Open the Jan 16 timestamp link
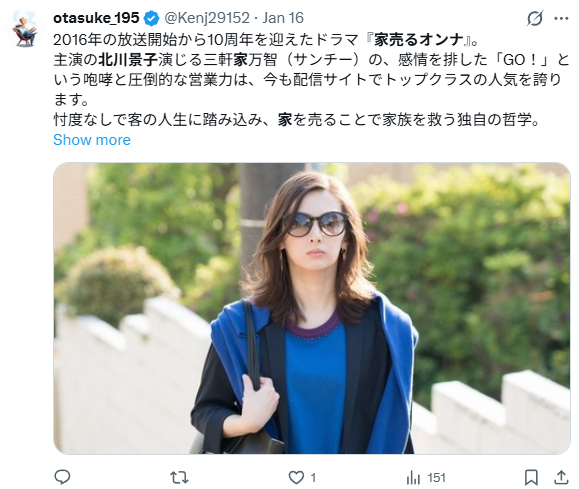This screenshot has height=489, width=579. point(283,18)
